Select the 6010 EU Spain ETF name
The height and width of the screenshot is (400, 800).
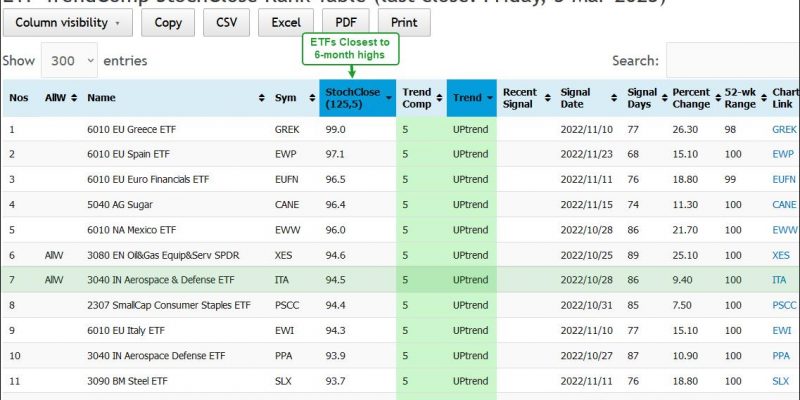click(x=129, y=154)
